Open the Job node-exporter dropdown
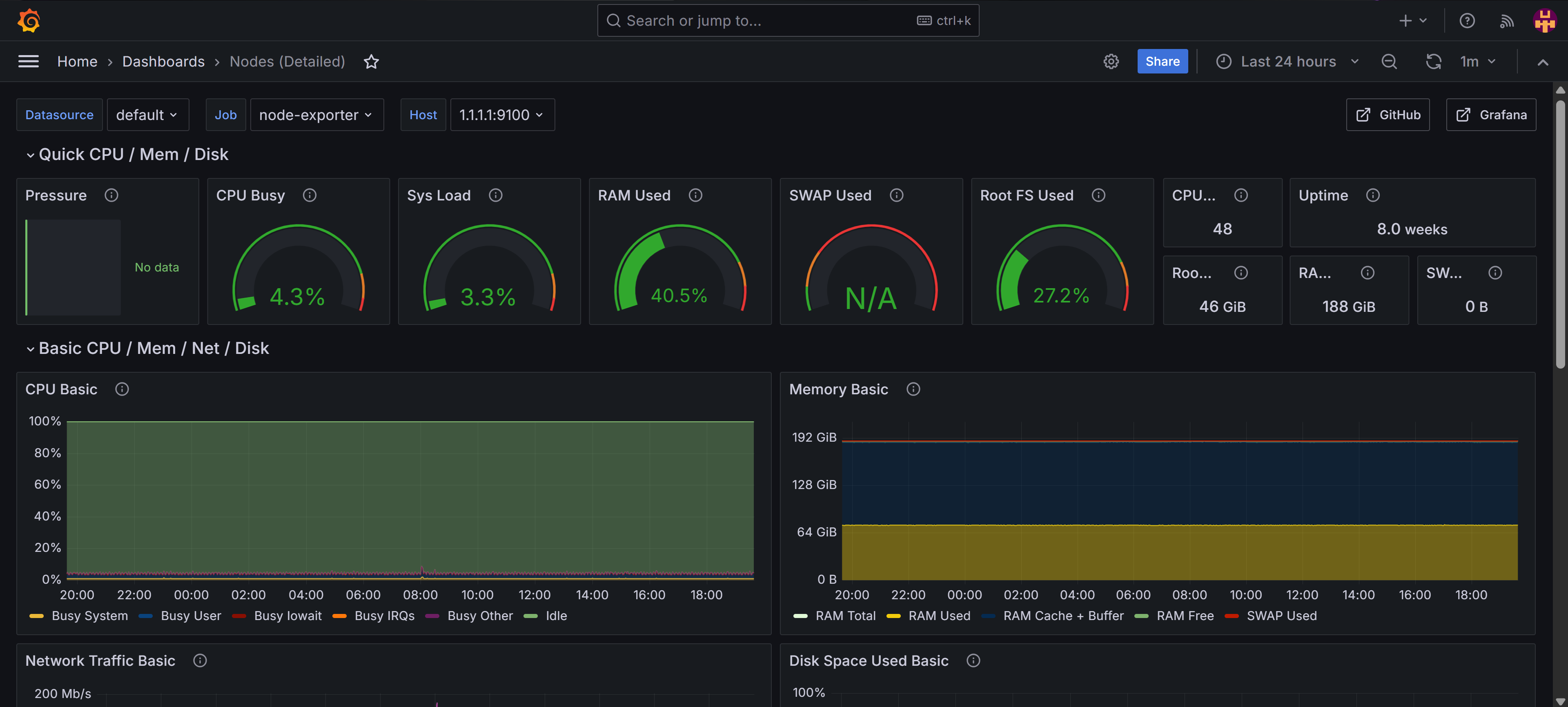 (x=316, y=115)
